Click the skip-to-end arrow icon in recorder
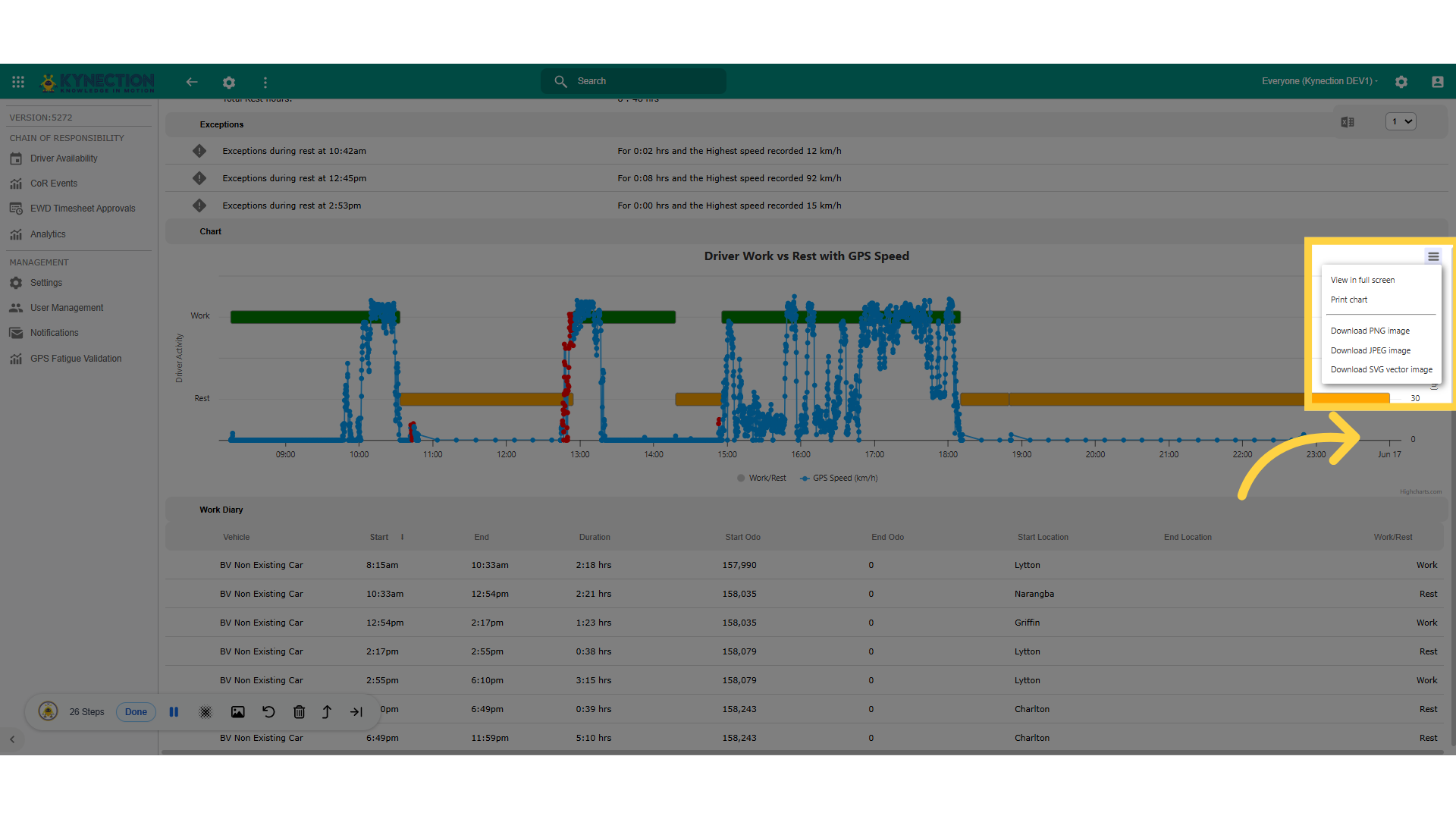Screen dimensions: 1456x819 (356, 712)
